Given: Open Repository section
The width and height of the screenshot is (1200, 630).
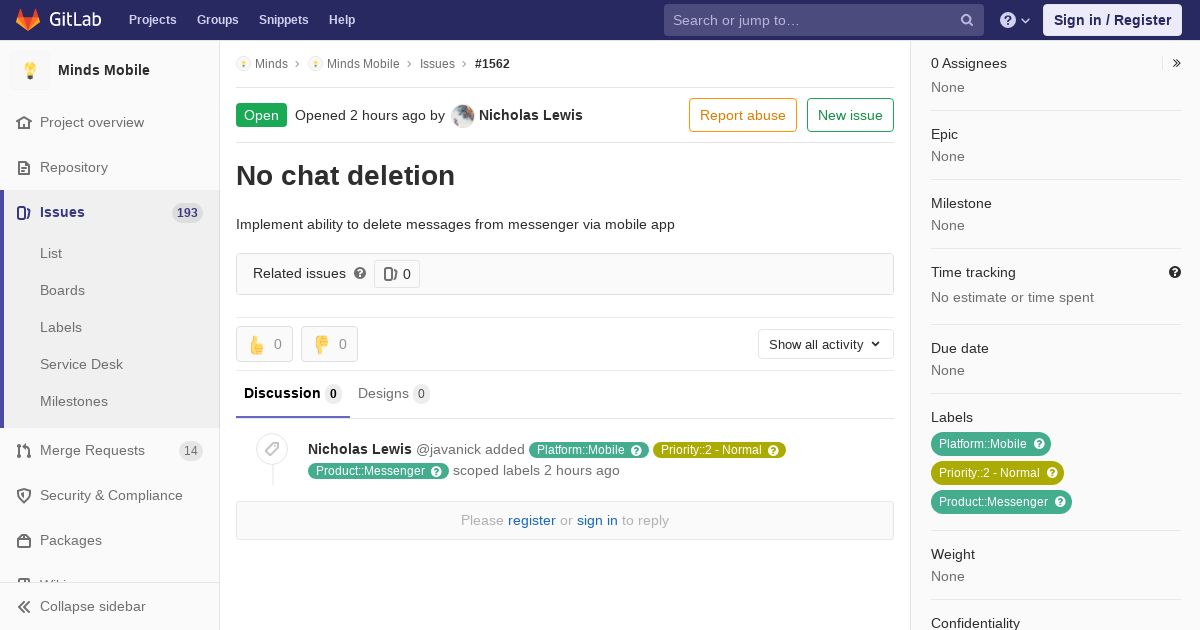Looking at the screenshot, I should 74,167.
